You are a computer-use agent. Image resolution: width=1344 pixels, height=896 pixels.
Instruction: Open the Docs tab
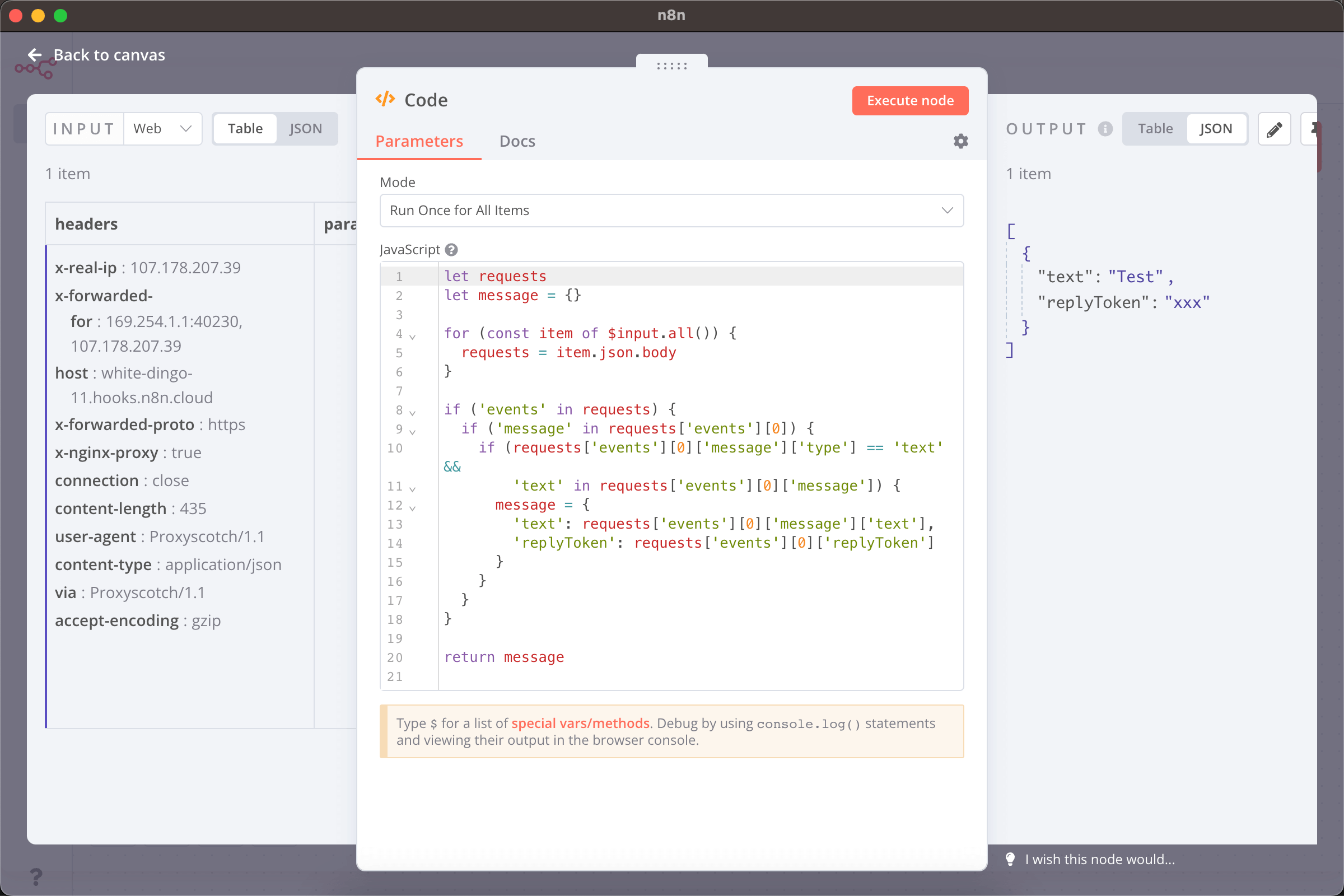click(517, 141)
